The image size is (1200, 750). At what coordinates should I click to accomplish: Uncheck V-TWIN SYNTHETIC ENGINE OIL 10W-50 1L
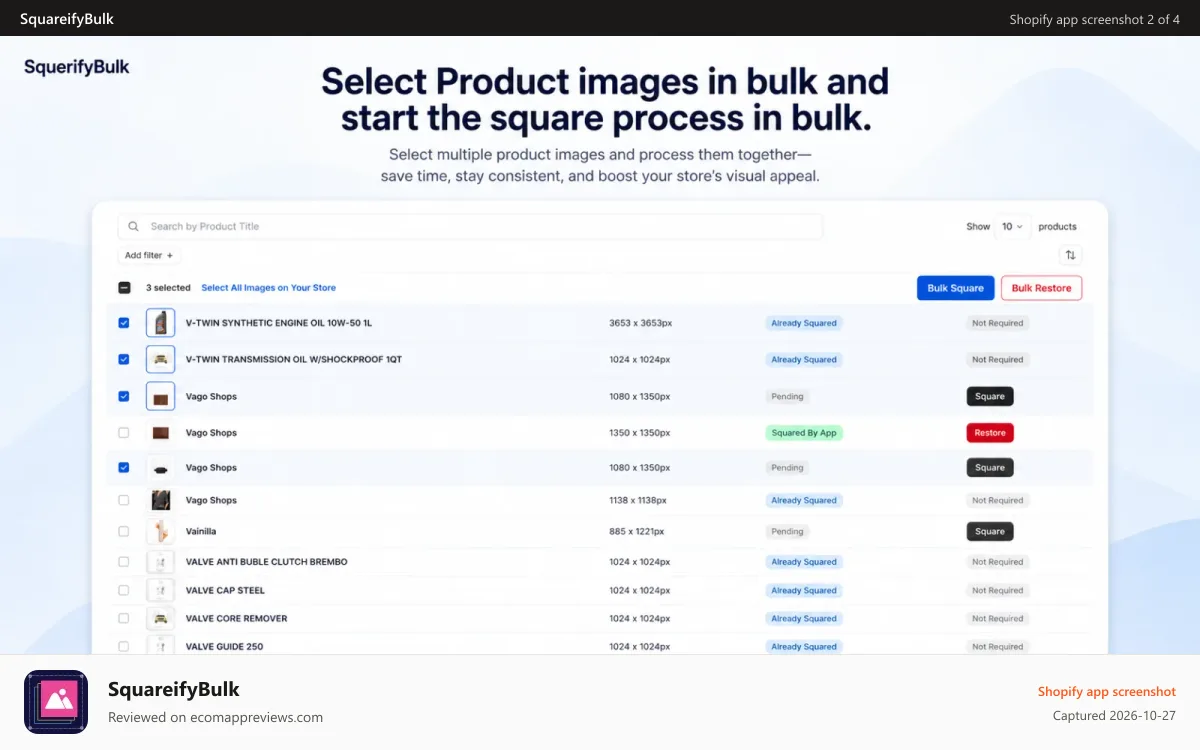click(x=124, y=323)
